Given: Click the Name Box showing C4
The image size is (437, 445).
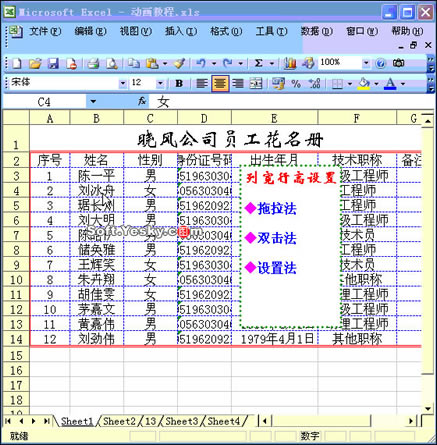Looking at the screenshot, I should (44, 102).
